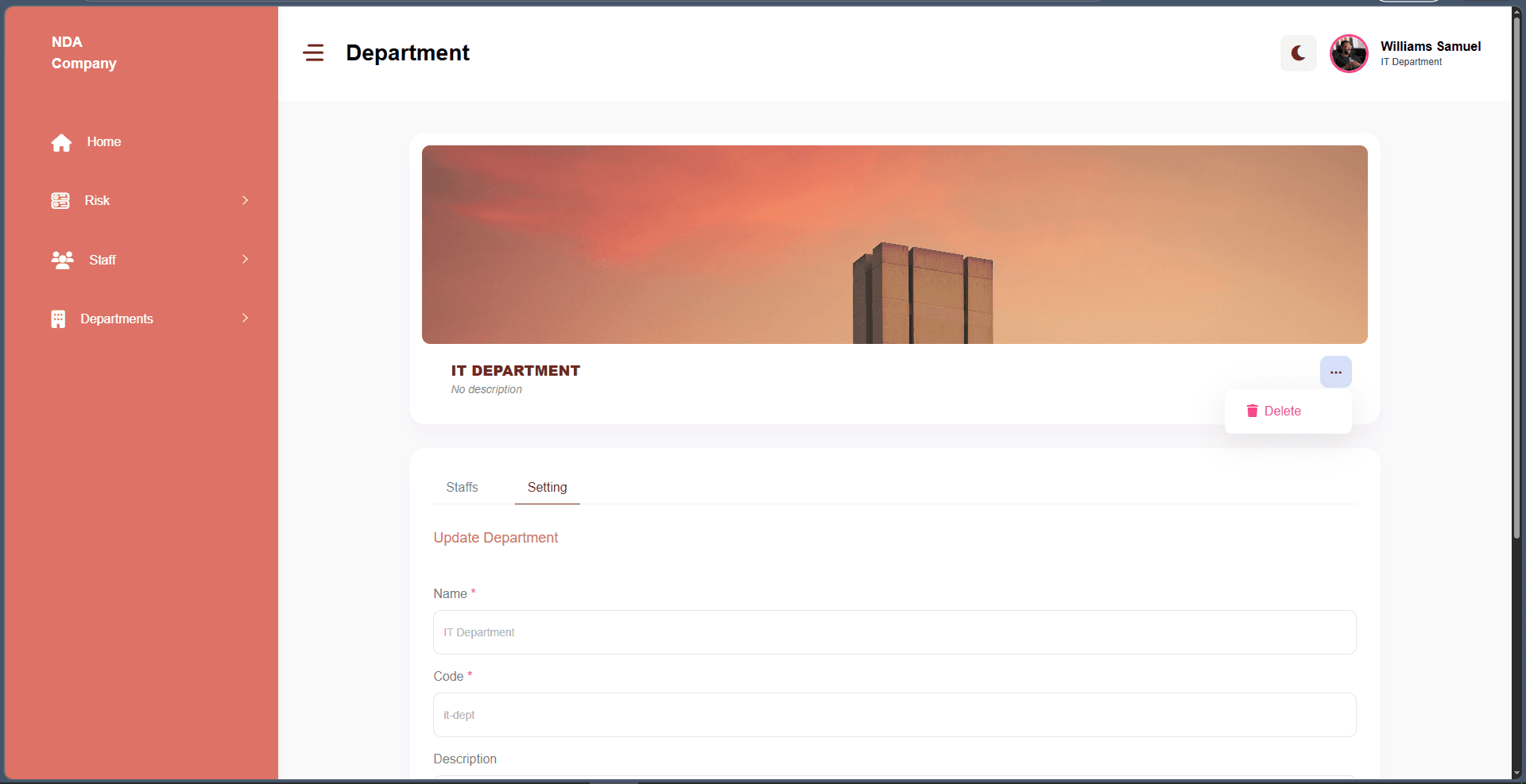This screenshot has width=1526, height=784.
Task: Click the trash icon next to Delete
Action: 1253,411
